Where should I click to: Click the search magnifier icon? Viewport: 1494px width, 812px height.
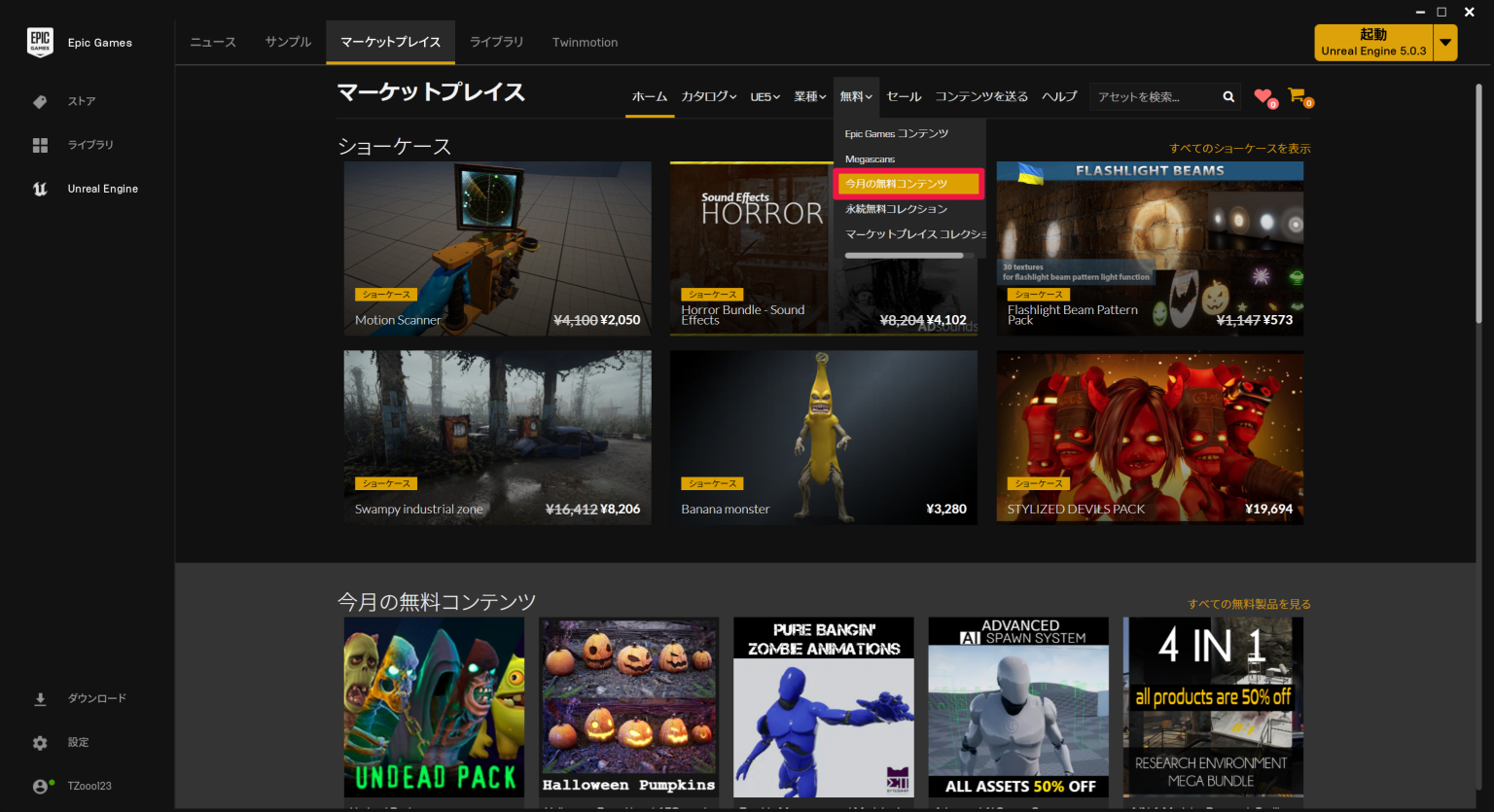click(1227, 96)
